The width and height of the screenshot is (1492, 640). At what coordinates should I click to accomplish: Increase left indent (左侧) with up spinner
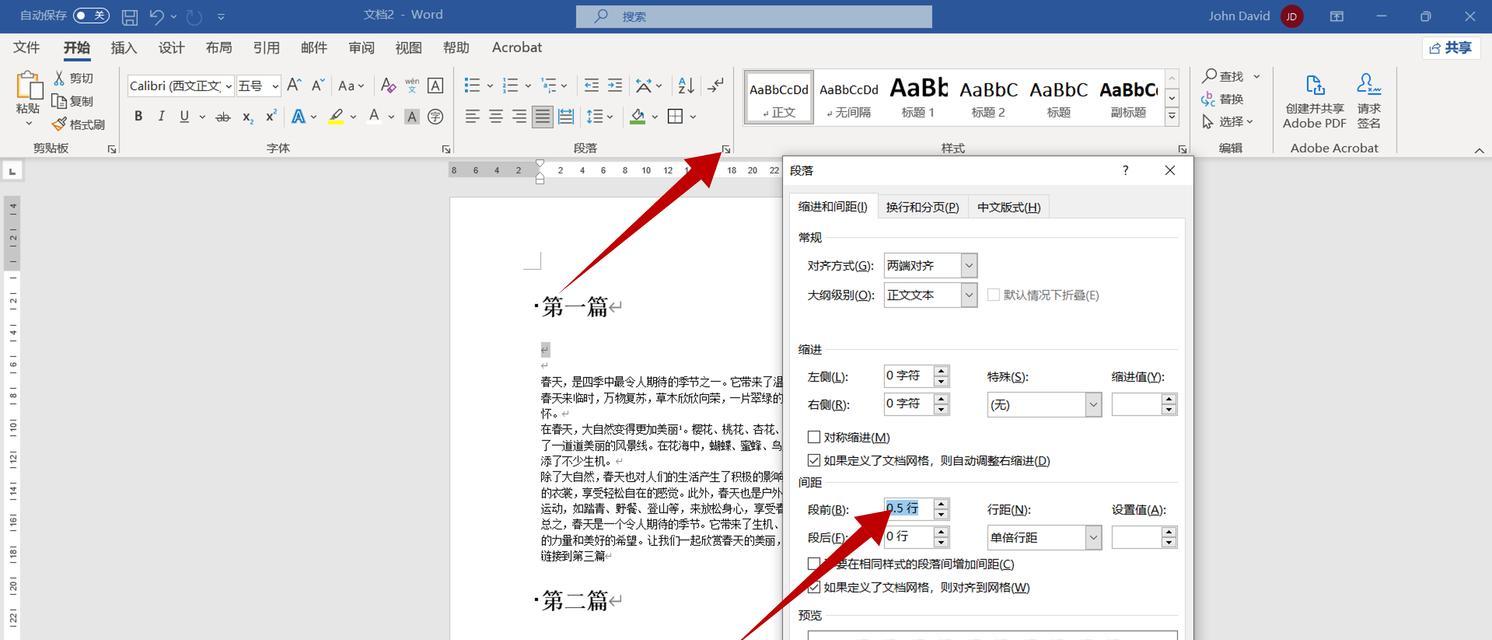[940, 371]
